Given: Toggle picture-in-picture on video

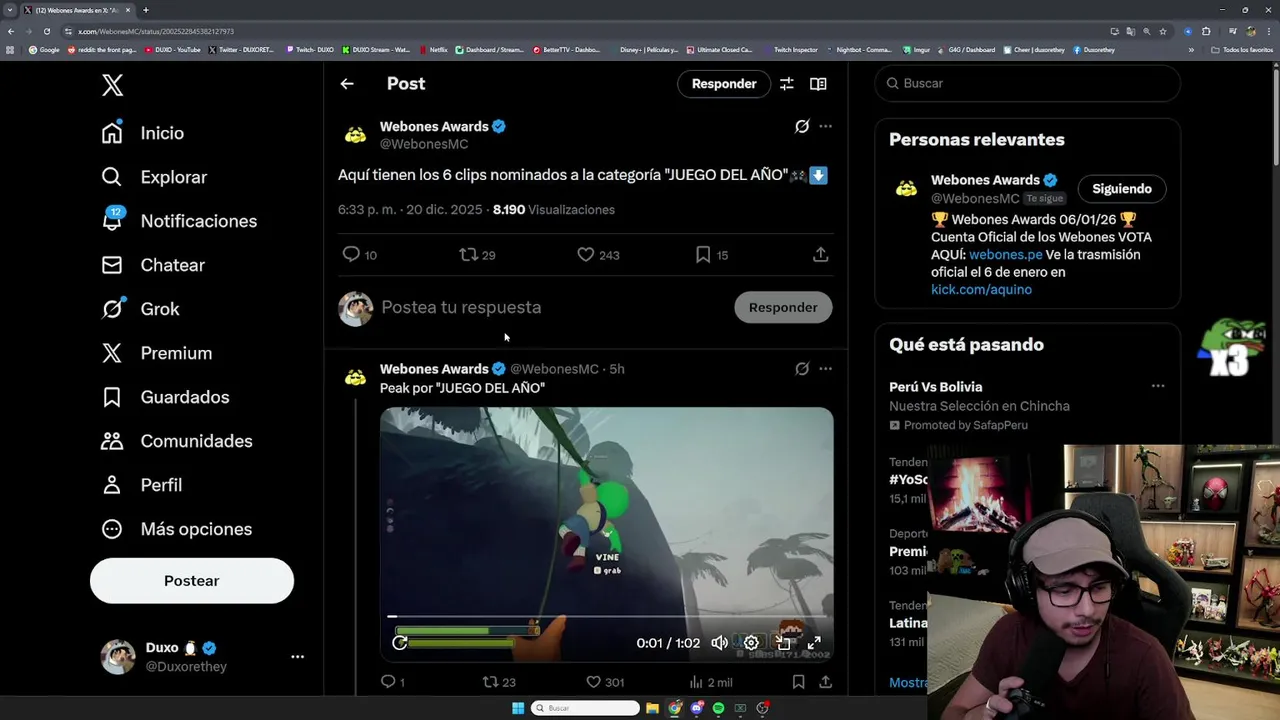Looking at the screenshot, I should point(783,643).
